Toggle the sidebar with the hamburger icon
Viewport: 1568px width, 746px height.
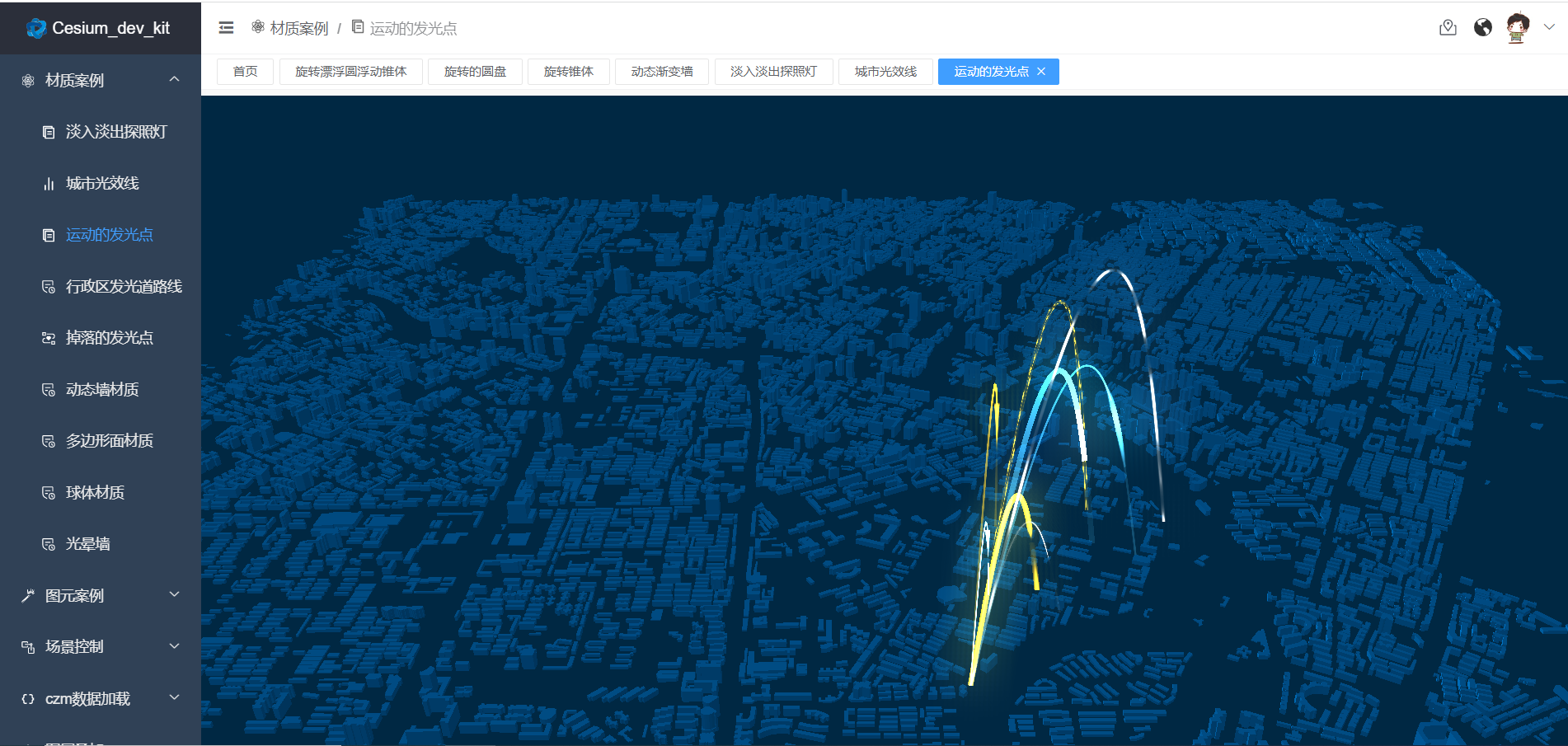coord(226,28)
